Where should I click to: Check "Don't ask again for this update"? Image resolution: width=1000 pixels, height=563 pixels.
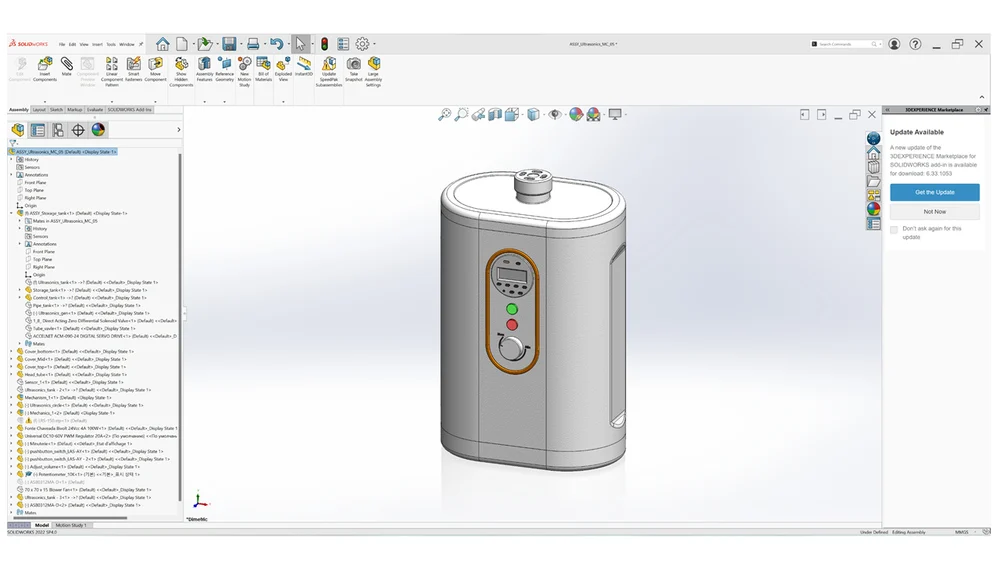tap(894, 229)
